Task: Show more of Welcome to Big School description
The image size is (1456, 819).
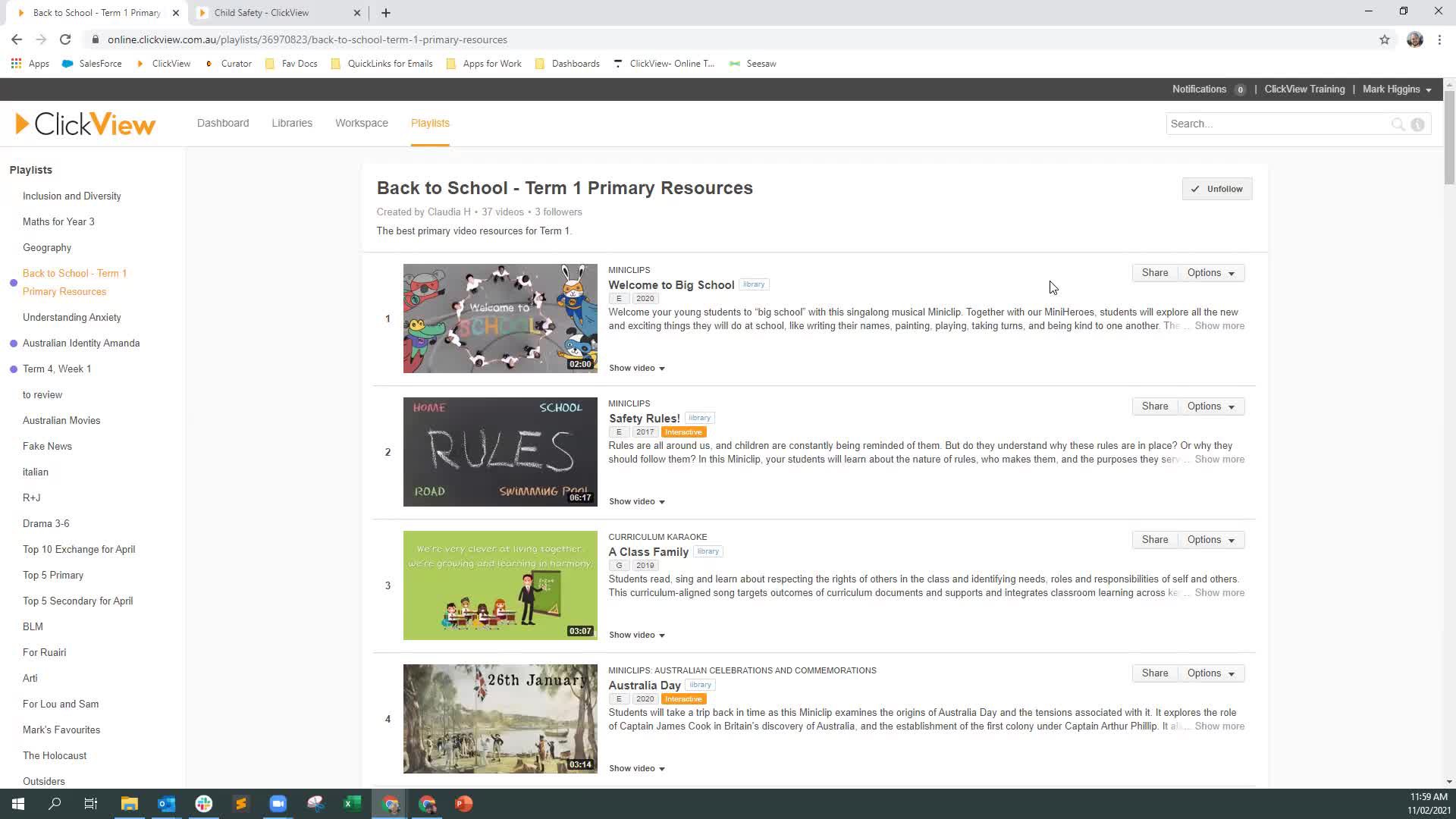Action: coord(1219,326)
